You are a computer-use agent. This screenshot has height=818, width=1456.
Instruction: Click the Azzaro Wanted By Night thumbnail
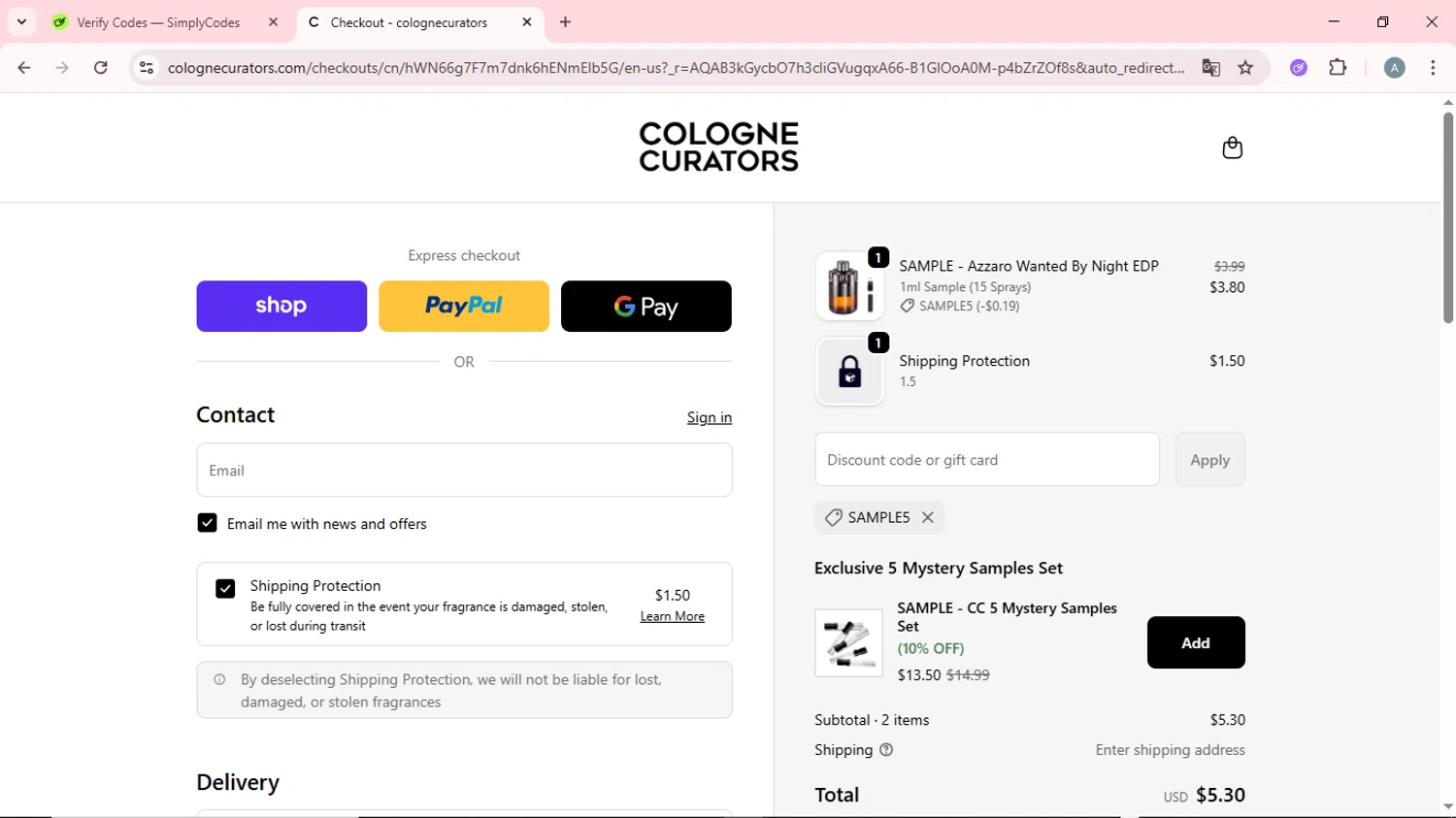(849, 286)
